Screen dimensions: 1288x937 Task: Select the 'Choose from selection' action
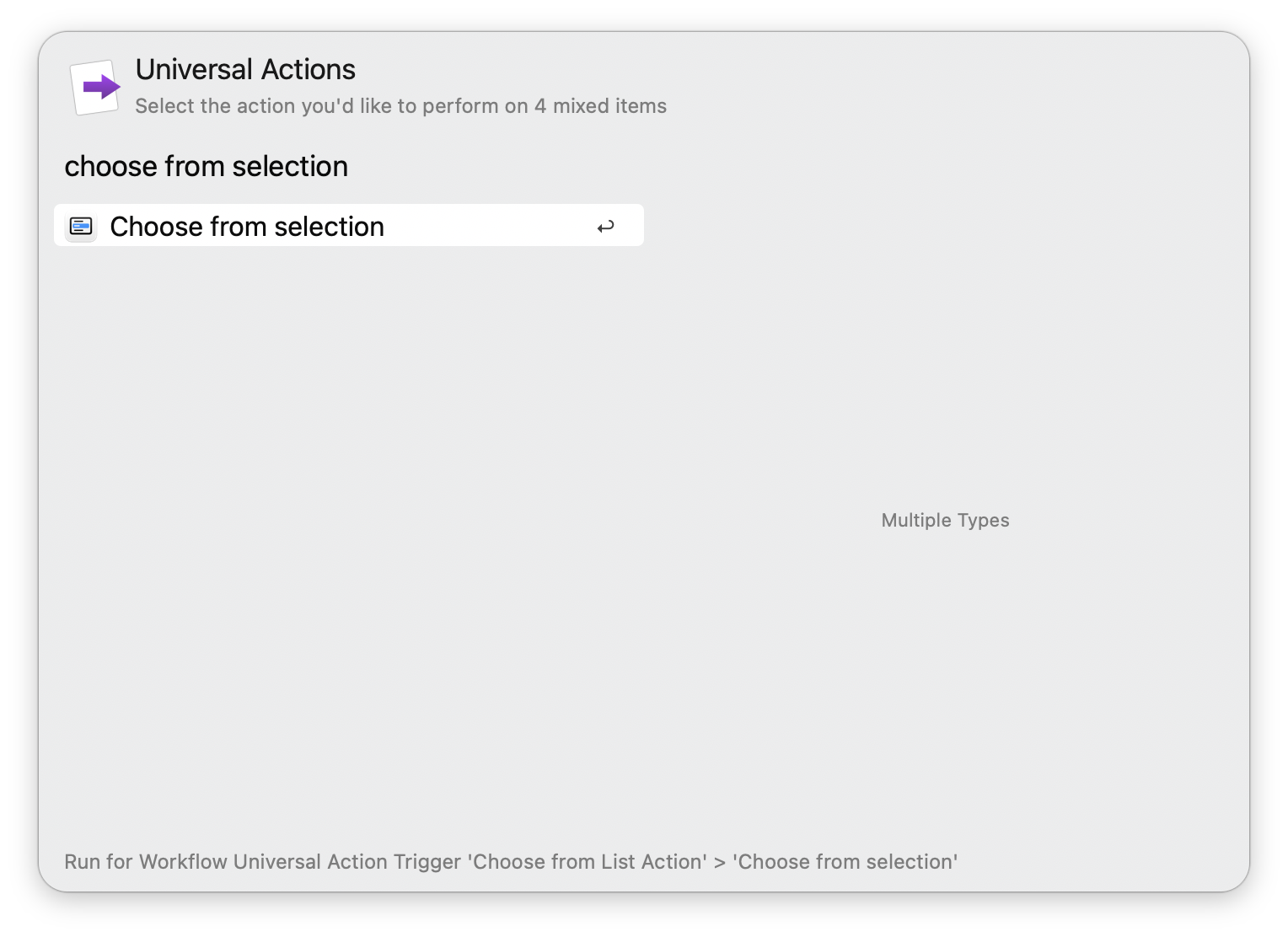pos(246,226)
